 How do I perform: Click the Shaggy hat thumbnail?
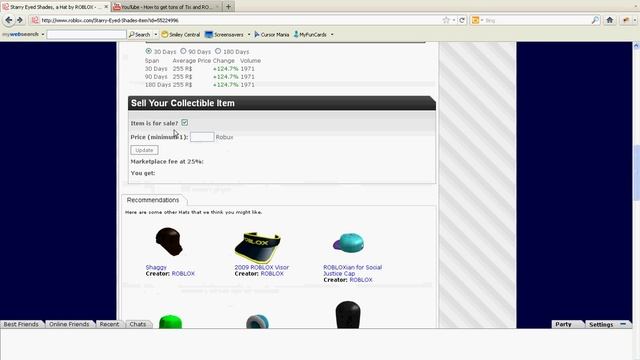169,242
